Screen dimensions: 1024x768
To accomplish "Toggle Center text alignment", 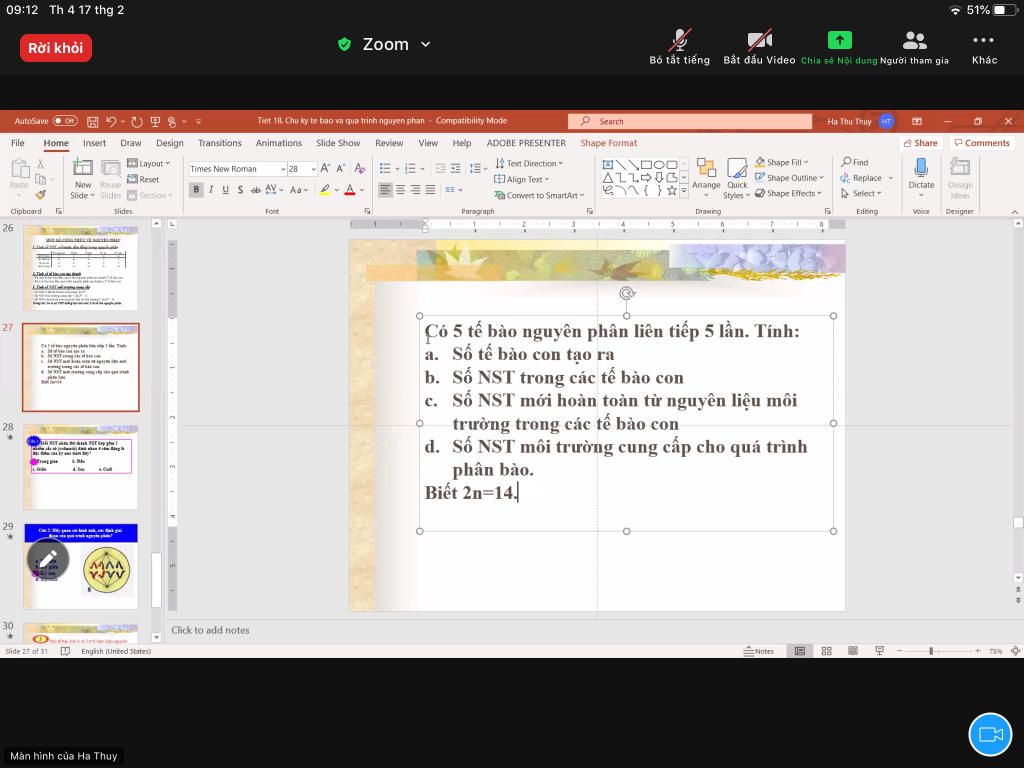I will pyautogui.click(x=400, y=189).
